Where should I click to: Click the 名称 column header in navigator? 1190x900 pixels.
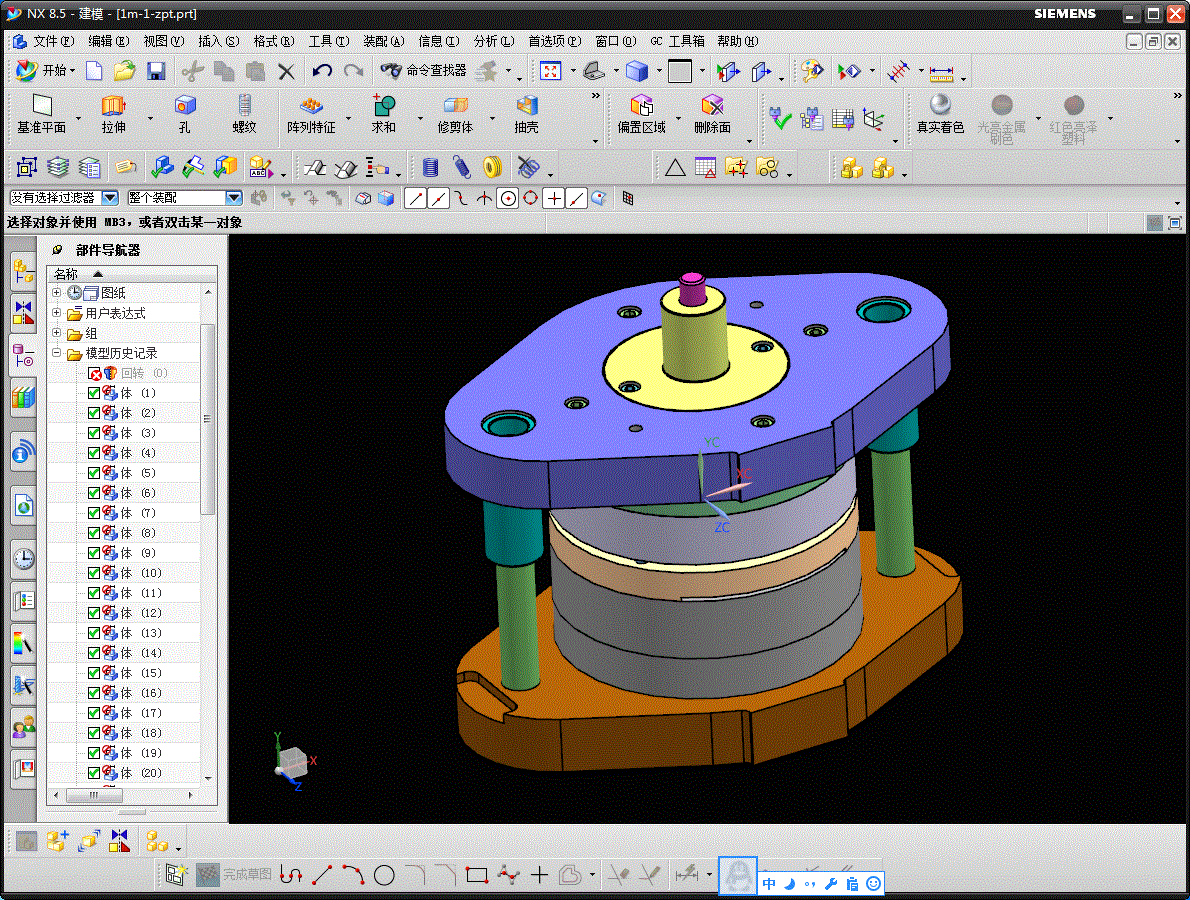click(x=66, y=274)
